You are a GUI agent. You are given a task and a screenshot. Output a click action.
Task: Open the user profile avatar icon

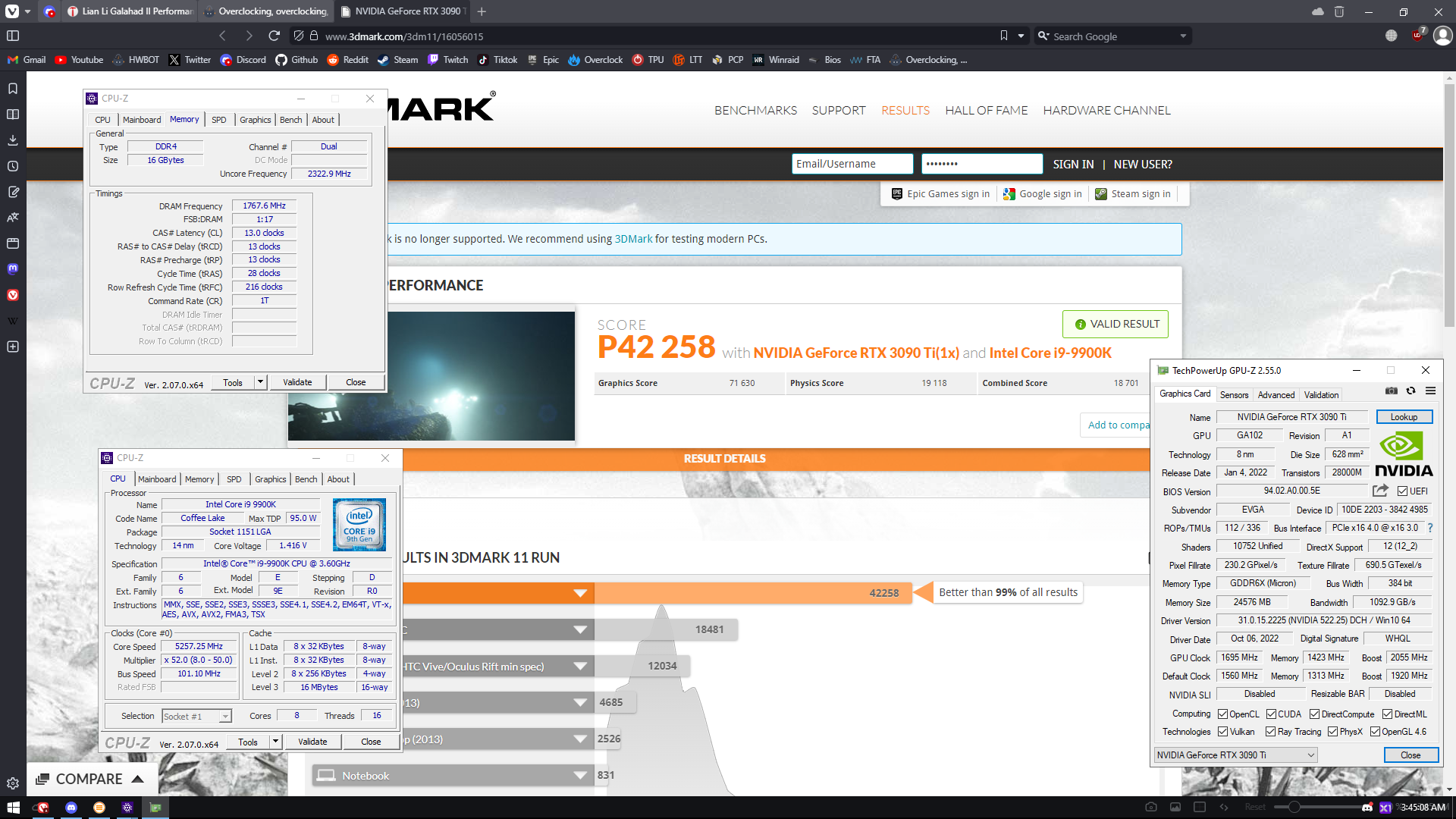click(x=1443, y=36)
